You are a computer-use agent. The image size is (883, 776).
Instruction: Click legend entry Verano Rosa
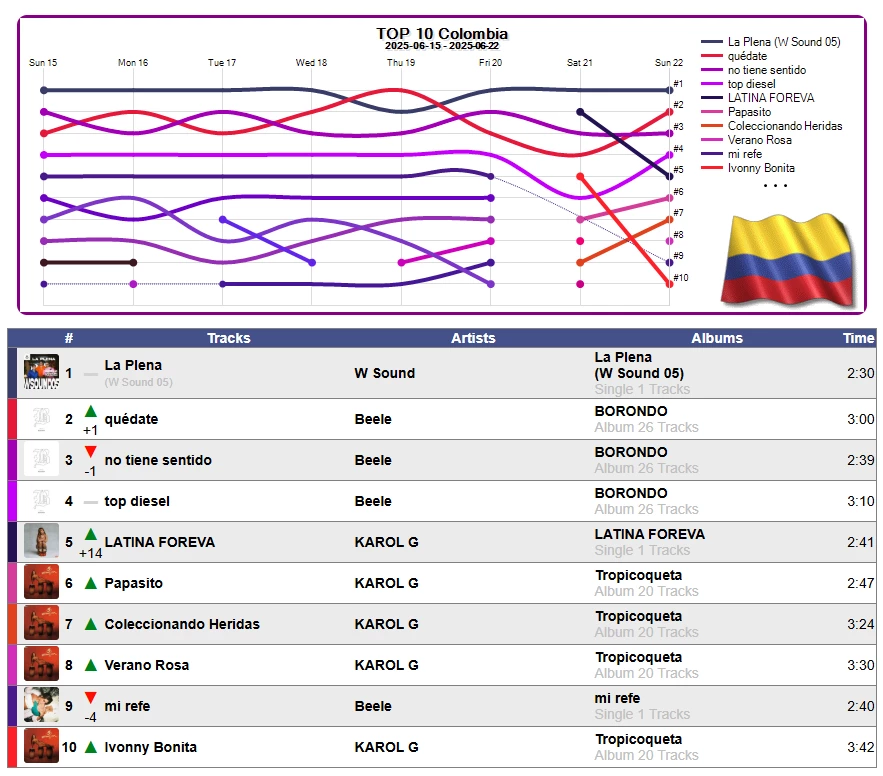(759, 140)
